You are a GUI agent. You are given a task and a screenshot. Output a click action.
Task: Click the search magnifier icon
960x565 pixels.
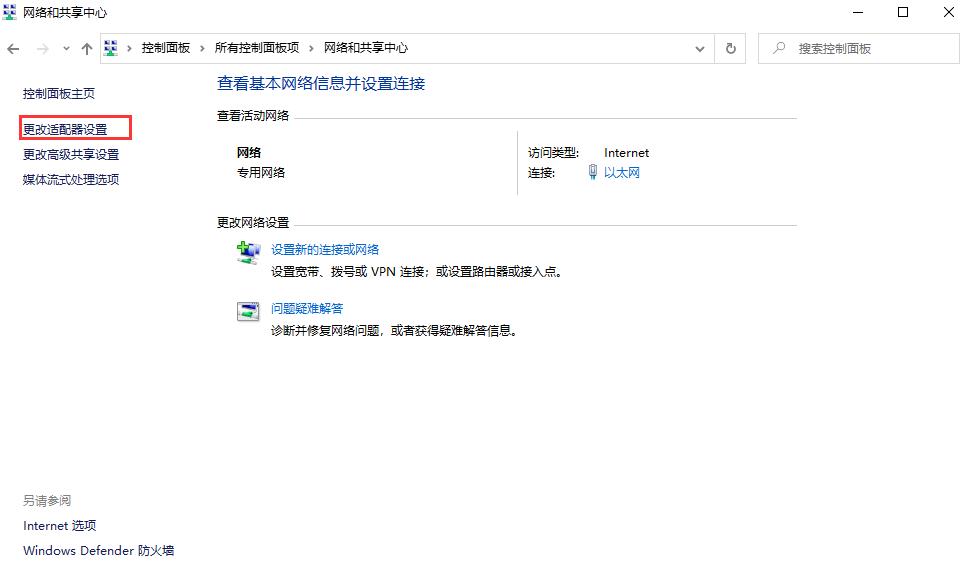click(x=779, y=48)
